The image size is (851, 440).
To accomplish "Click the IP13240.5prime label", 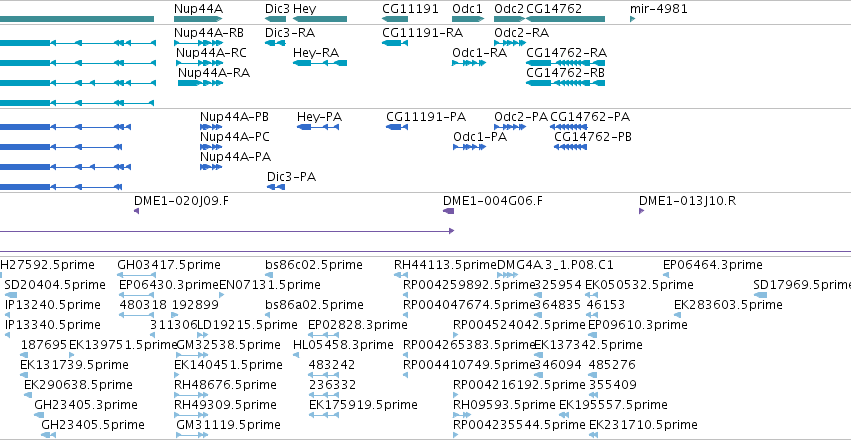I will pos(53,305).
